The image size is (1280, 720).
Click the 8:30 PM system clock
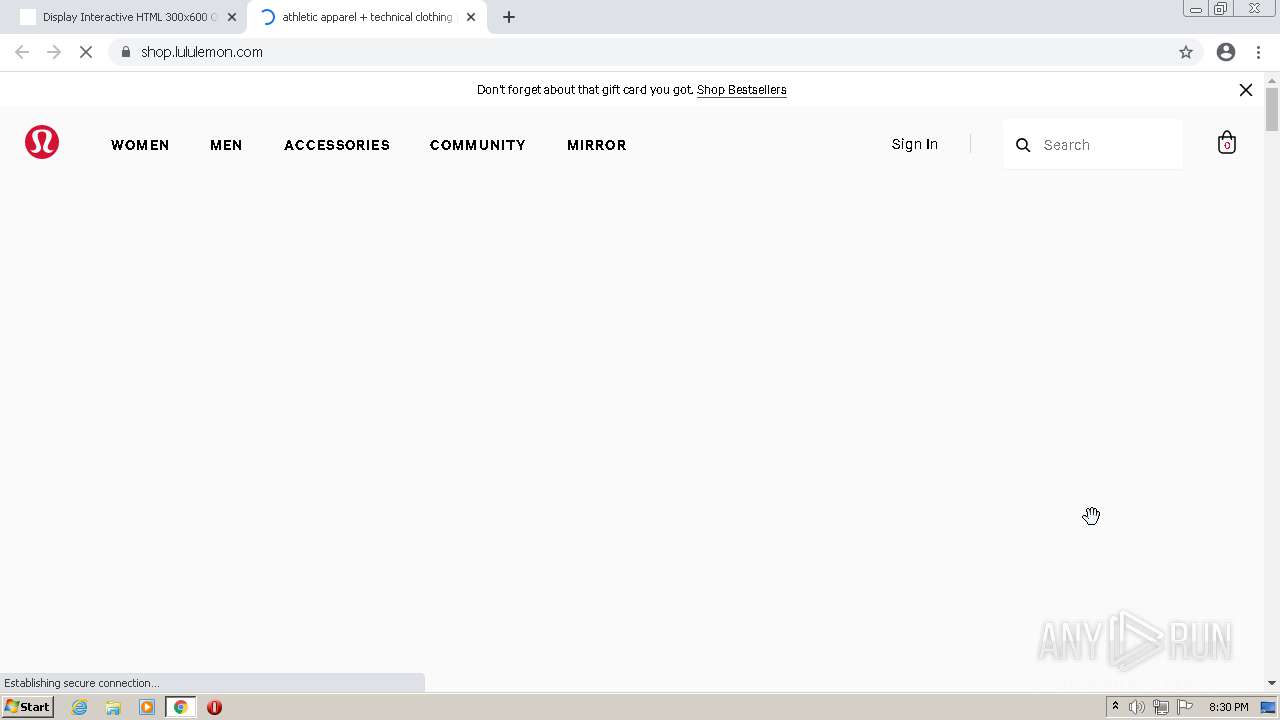click(x=1228, y=707)
